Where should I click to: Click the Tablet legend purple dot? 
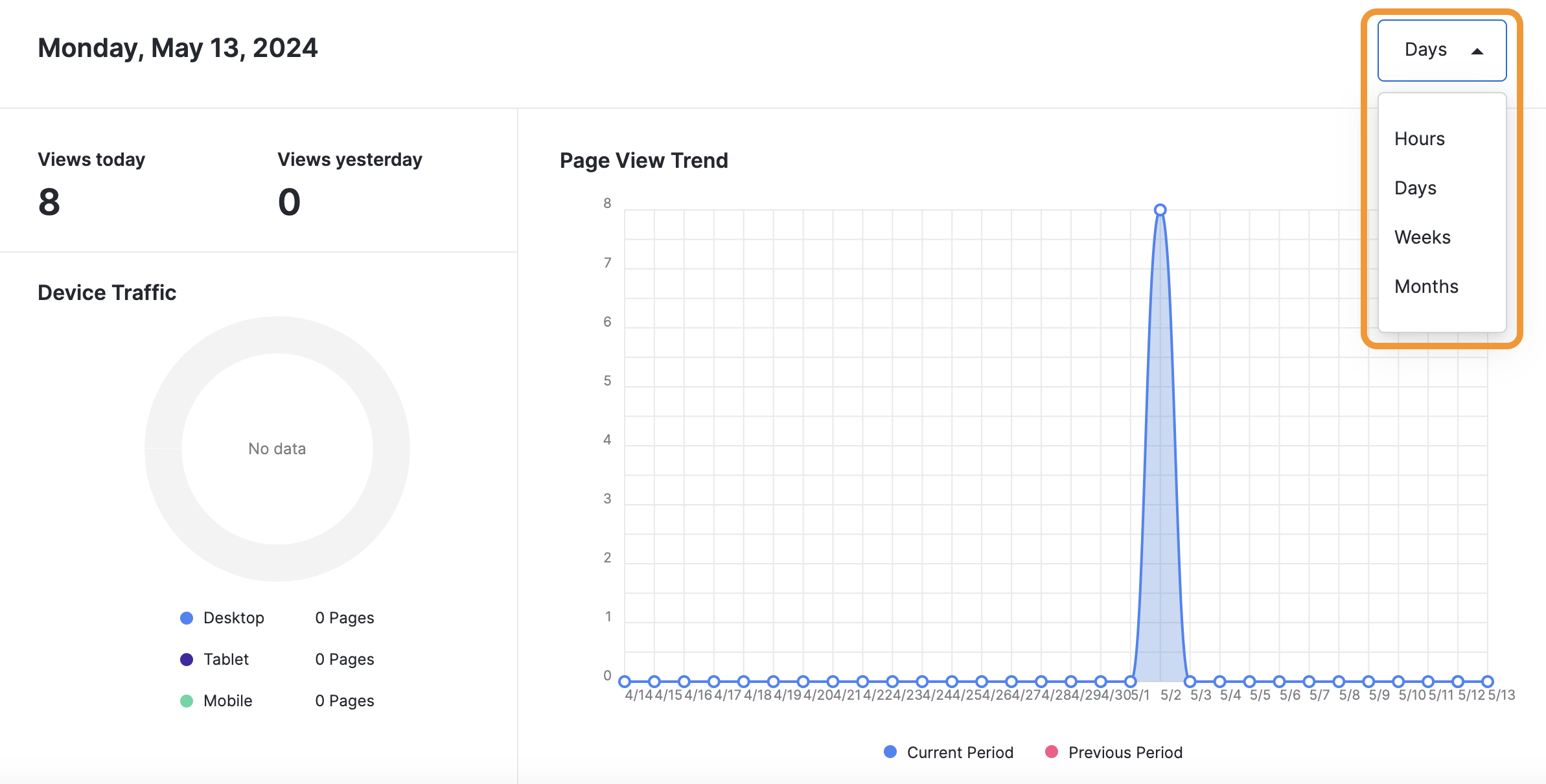click(187, 660)
